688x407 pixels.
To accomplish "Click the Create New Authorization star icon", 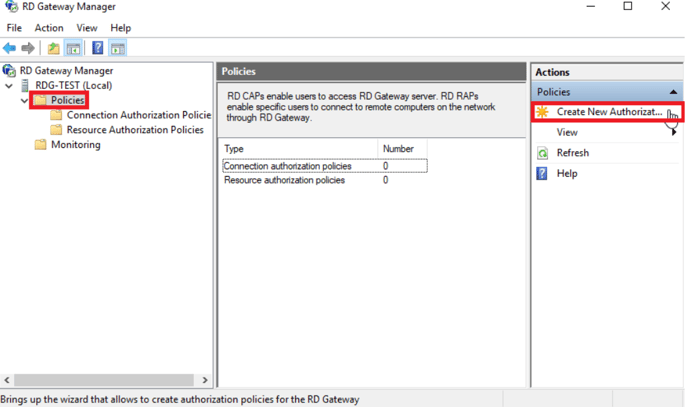I will [x=542, y=112].
